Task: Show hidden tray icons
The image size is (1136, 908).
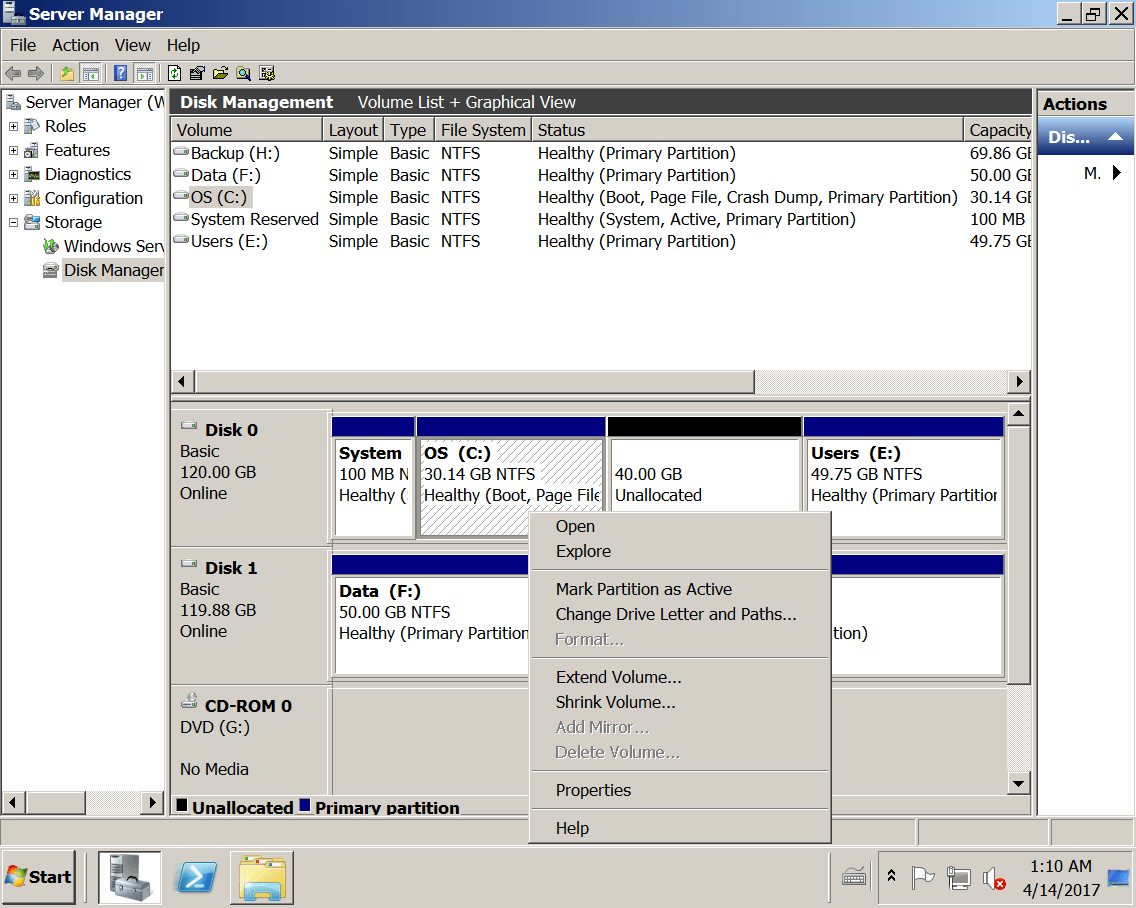Action: [x=891, y=876]
